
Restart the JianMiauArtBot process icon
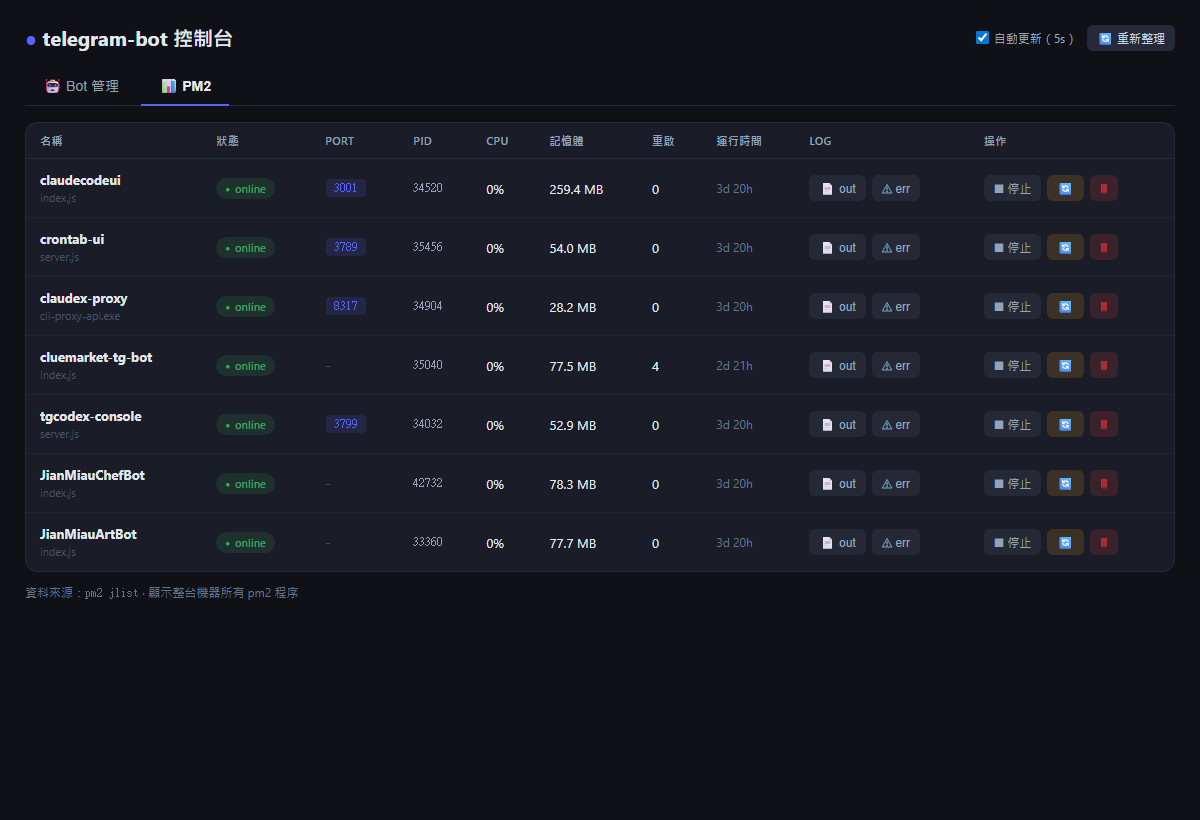pyautogui.click(x=1065, y=542)
